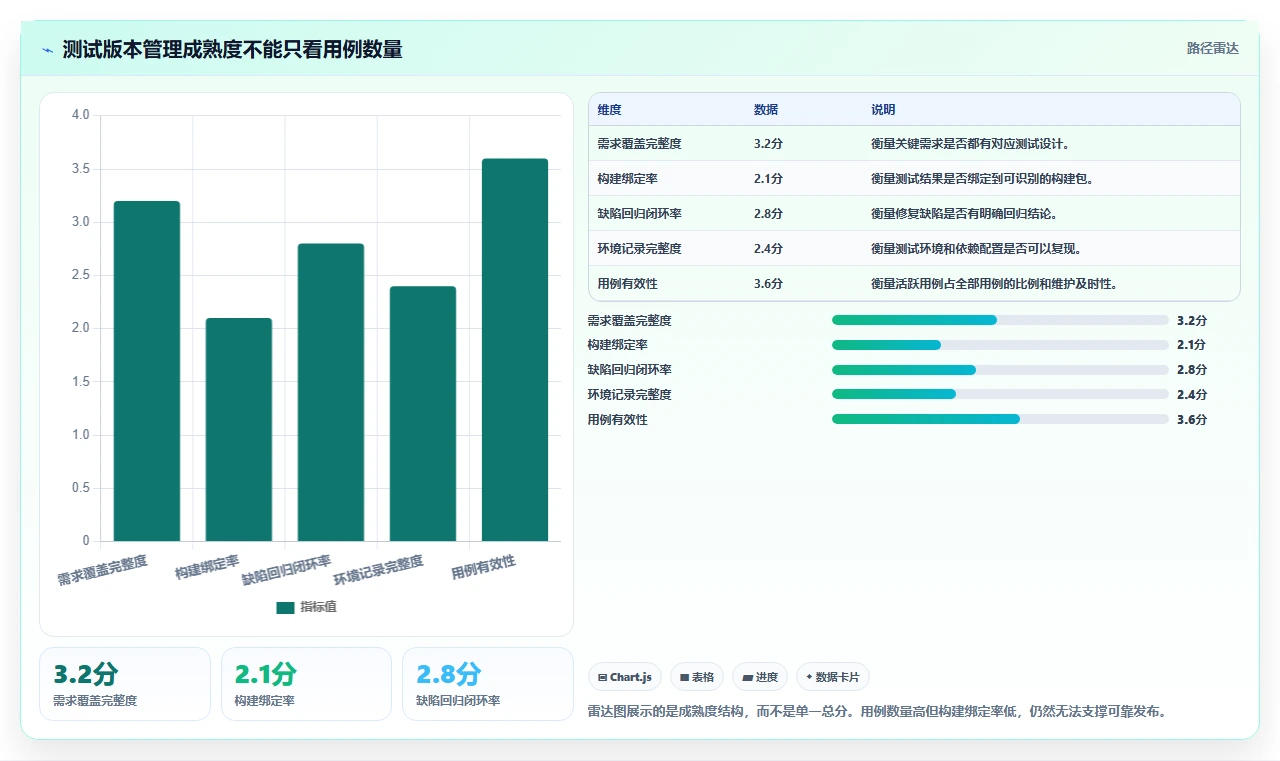Click the 4.0 y-axis label
This screenshot has height=761, width=1280.
point(81,115)
